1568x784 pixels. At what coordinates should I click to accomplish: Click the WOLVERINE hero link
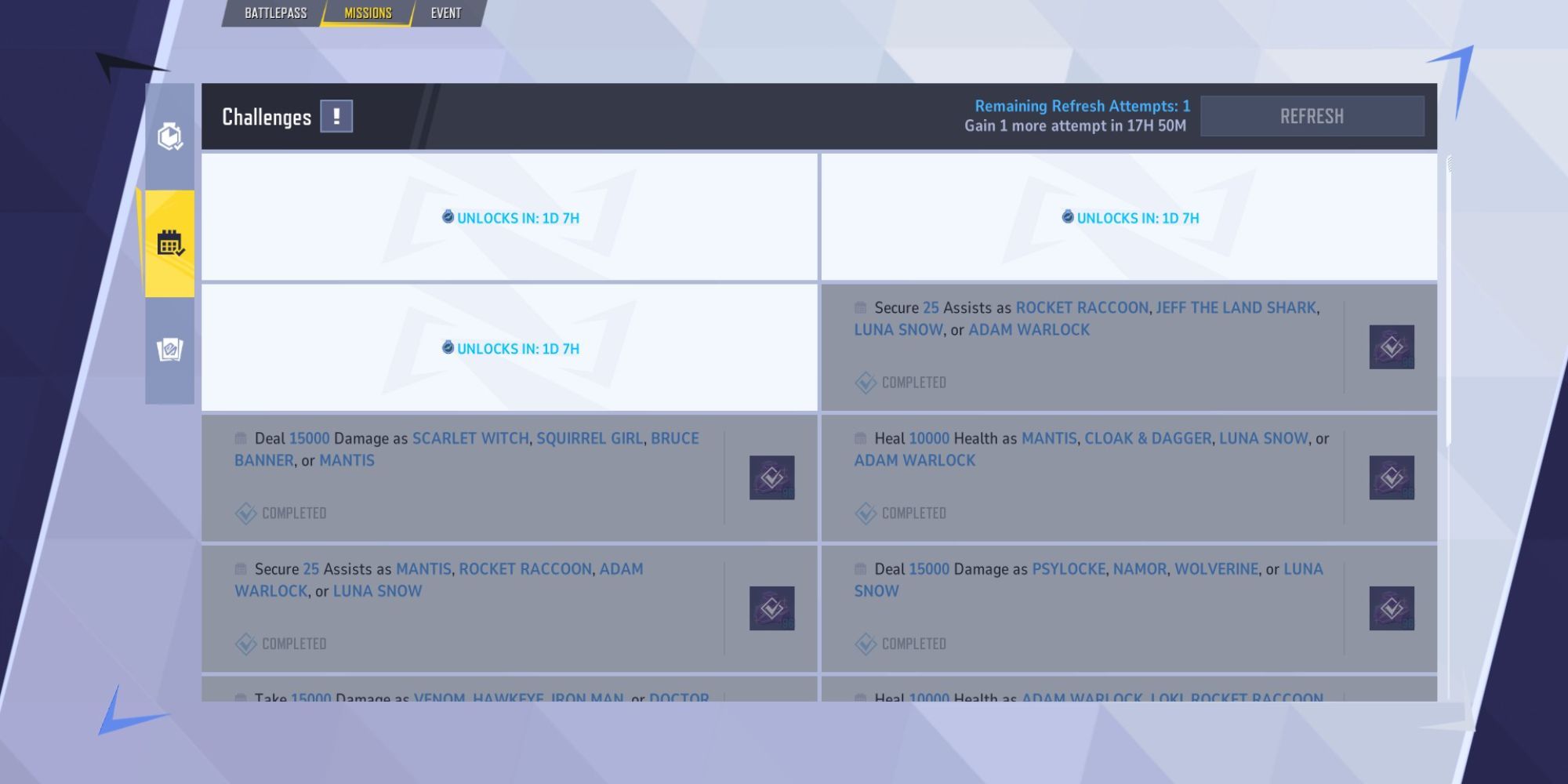click(1216, 569)
